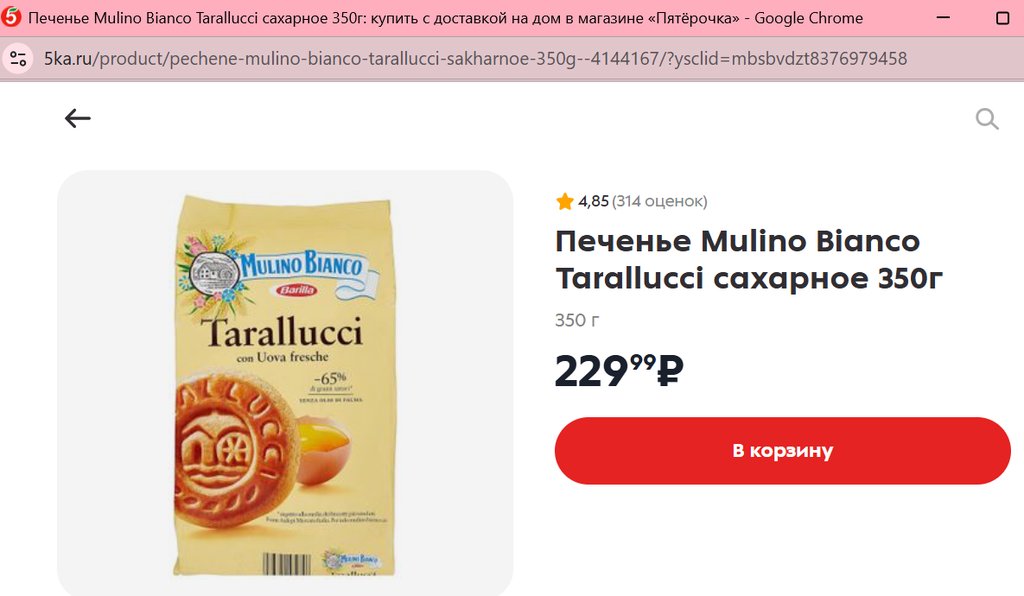Click the ruble currency symbol by price
The height and width of the screenshot is (596, 1024).
670,370
